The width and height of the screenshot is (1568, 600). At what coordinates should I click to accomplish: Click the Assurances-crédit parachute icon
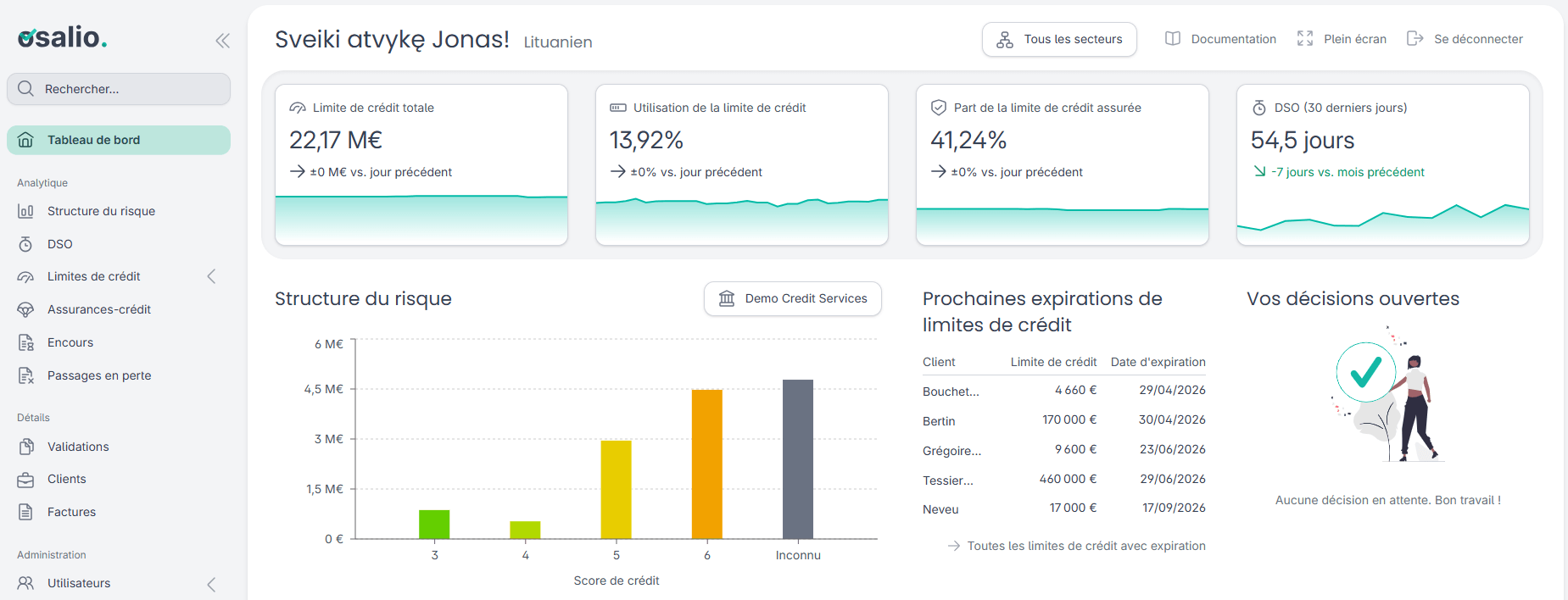[26, 309]
